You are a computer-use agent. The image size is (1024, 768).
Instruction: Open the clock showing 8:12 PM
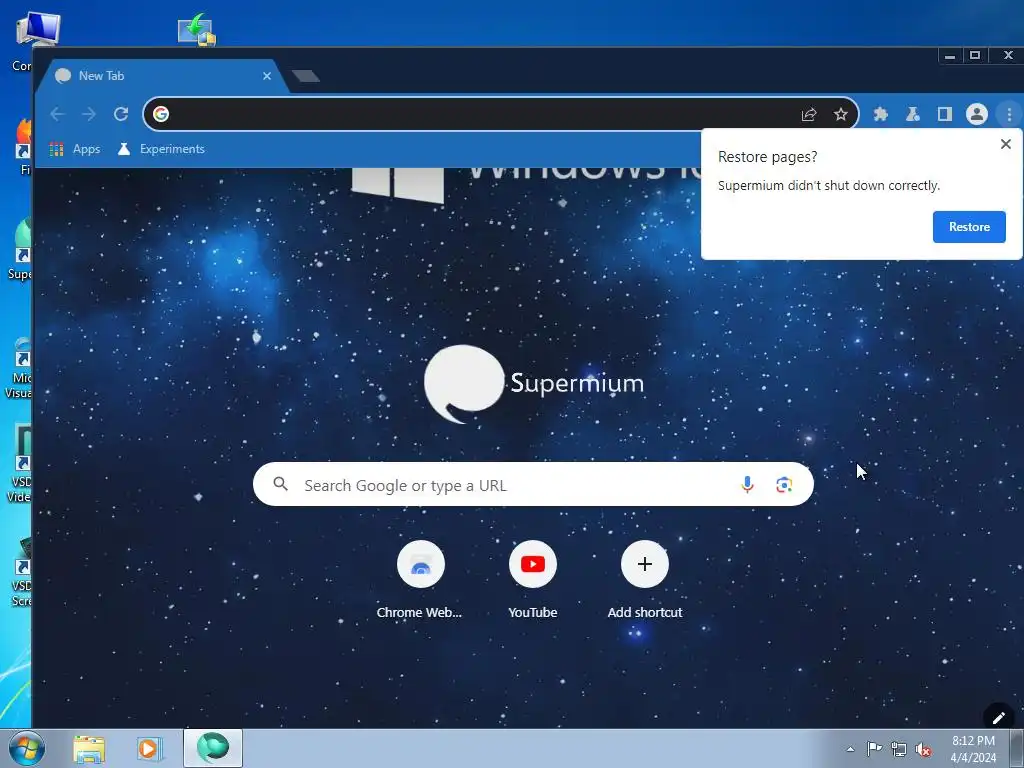click(973, 749)
